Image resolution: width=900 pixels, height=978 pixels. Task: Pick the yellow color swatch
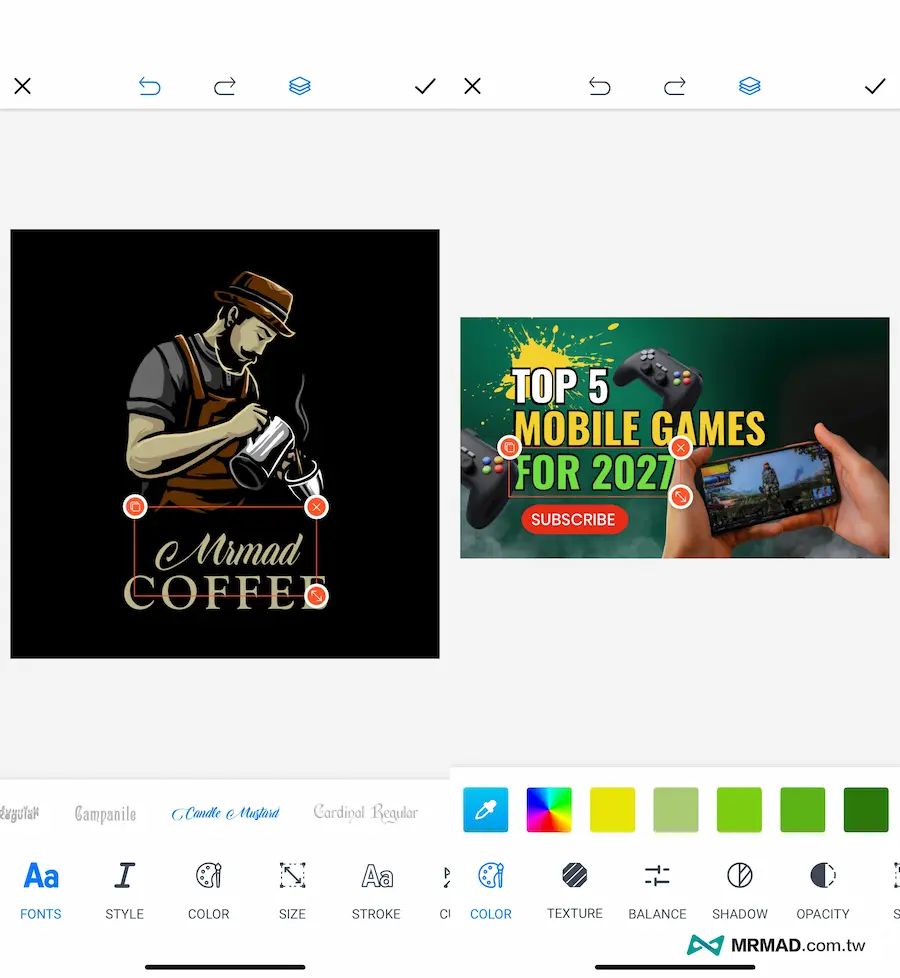613,810
